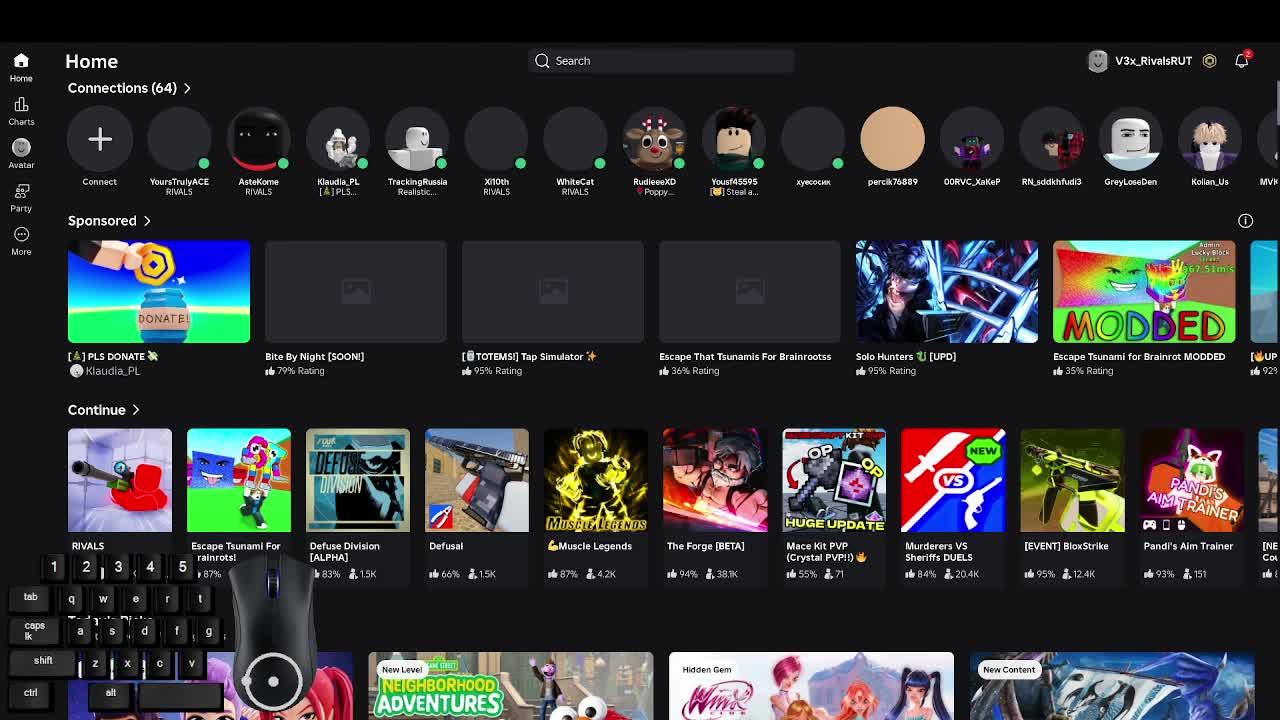Viewport: 1280px width, 720px height.
Task: Click the V3x_RivalsRUT profile avatar
Action: click(x=1098, y=61)
